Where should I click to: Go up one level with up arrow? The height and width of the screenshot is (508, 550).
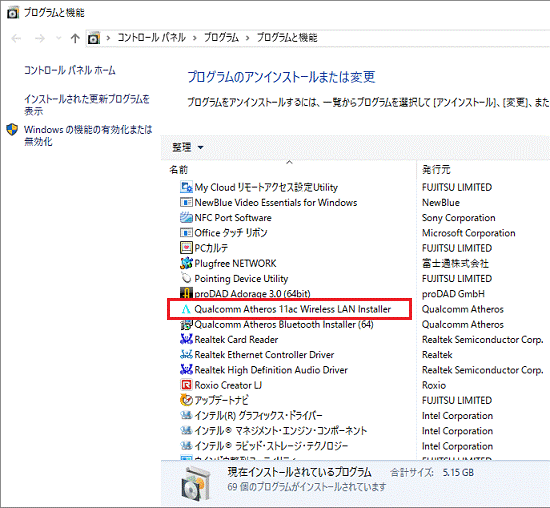75,38
